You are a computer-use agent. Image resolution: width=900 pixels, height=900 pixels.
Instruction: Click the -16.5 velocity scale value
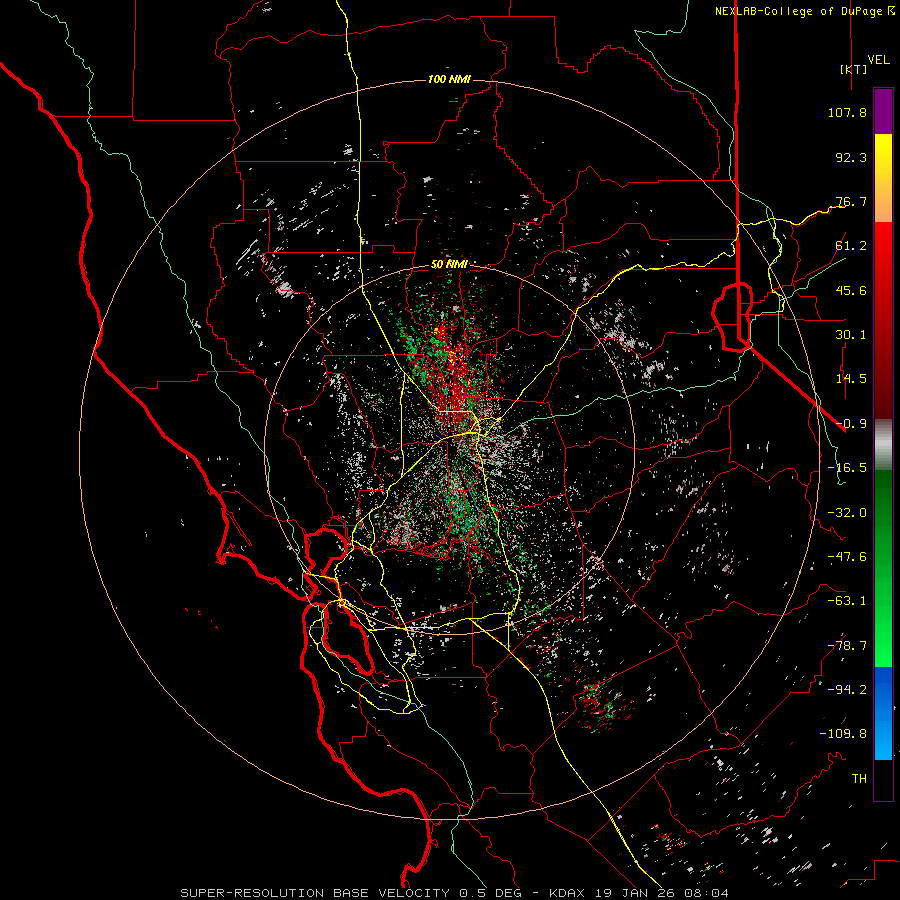tap(847, 468)
